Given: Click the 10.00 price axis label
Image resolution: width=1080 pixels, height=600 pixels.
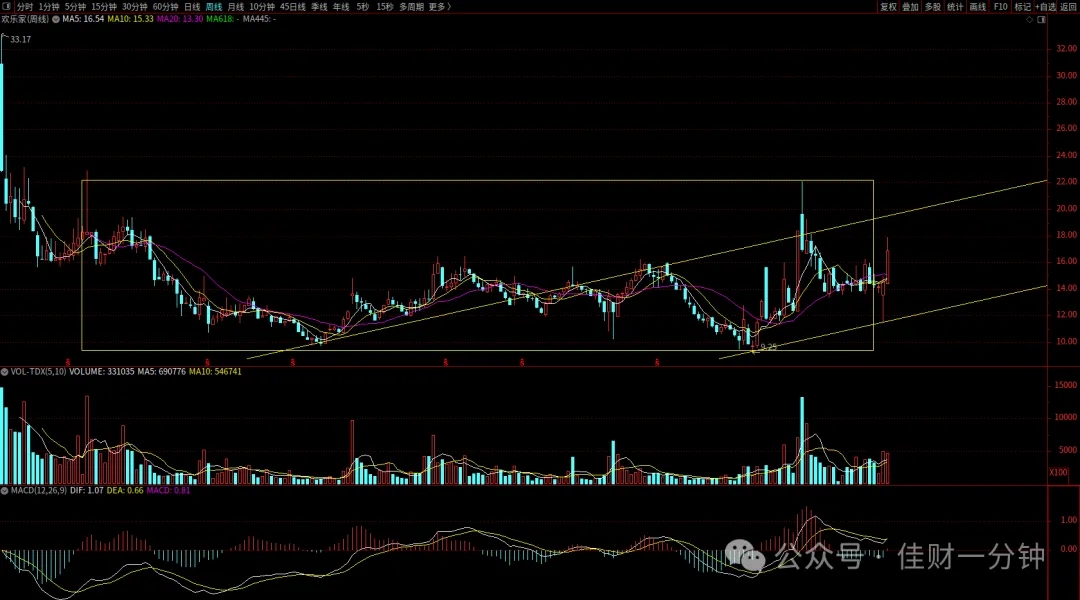Looking at the screenshot, I should click(1066, 342).
